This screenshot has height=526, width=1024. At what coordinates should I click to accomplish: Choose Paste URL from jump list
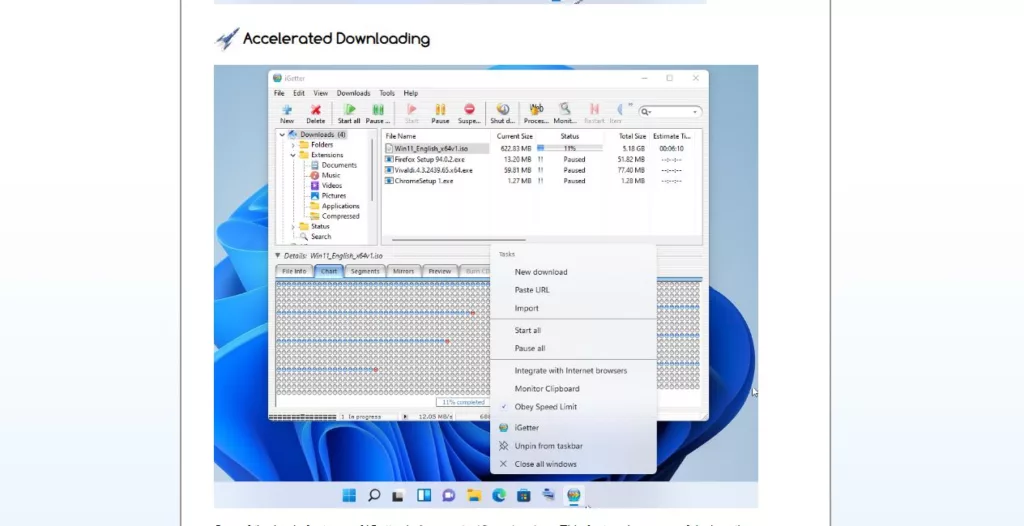click(x=532, y=290)
